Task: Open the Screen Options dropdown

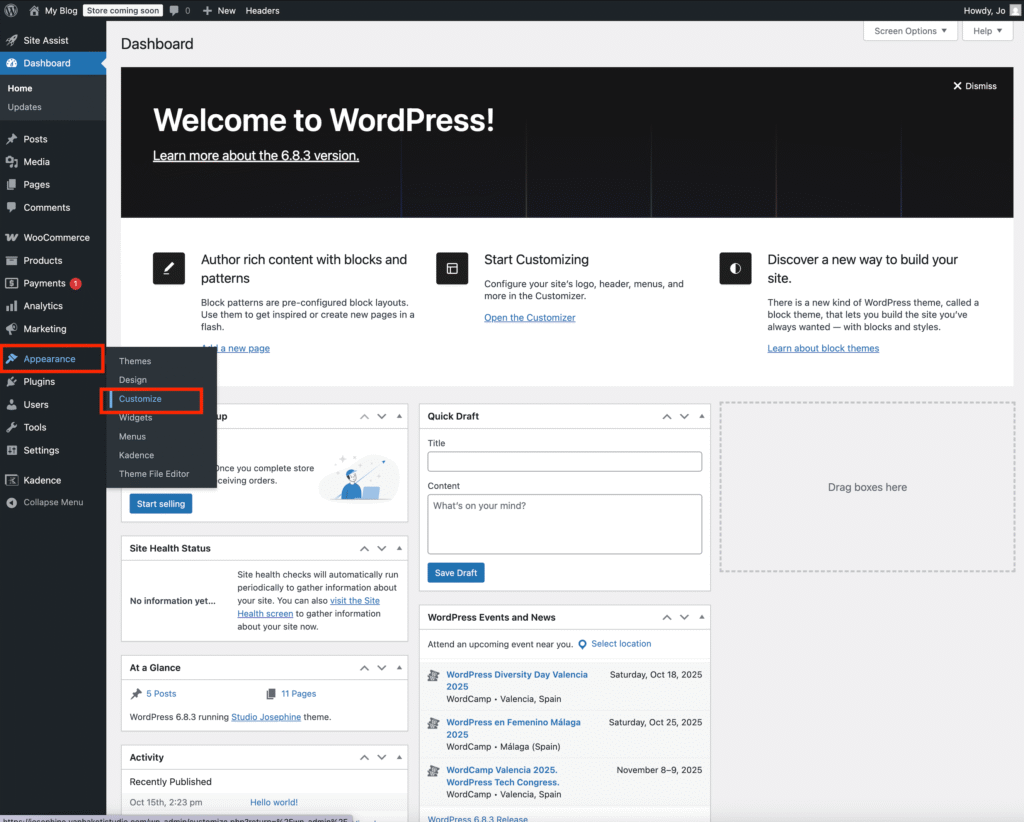Action: [x=910, y=31]
